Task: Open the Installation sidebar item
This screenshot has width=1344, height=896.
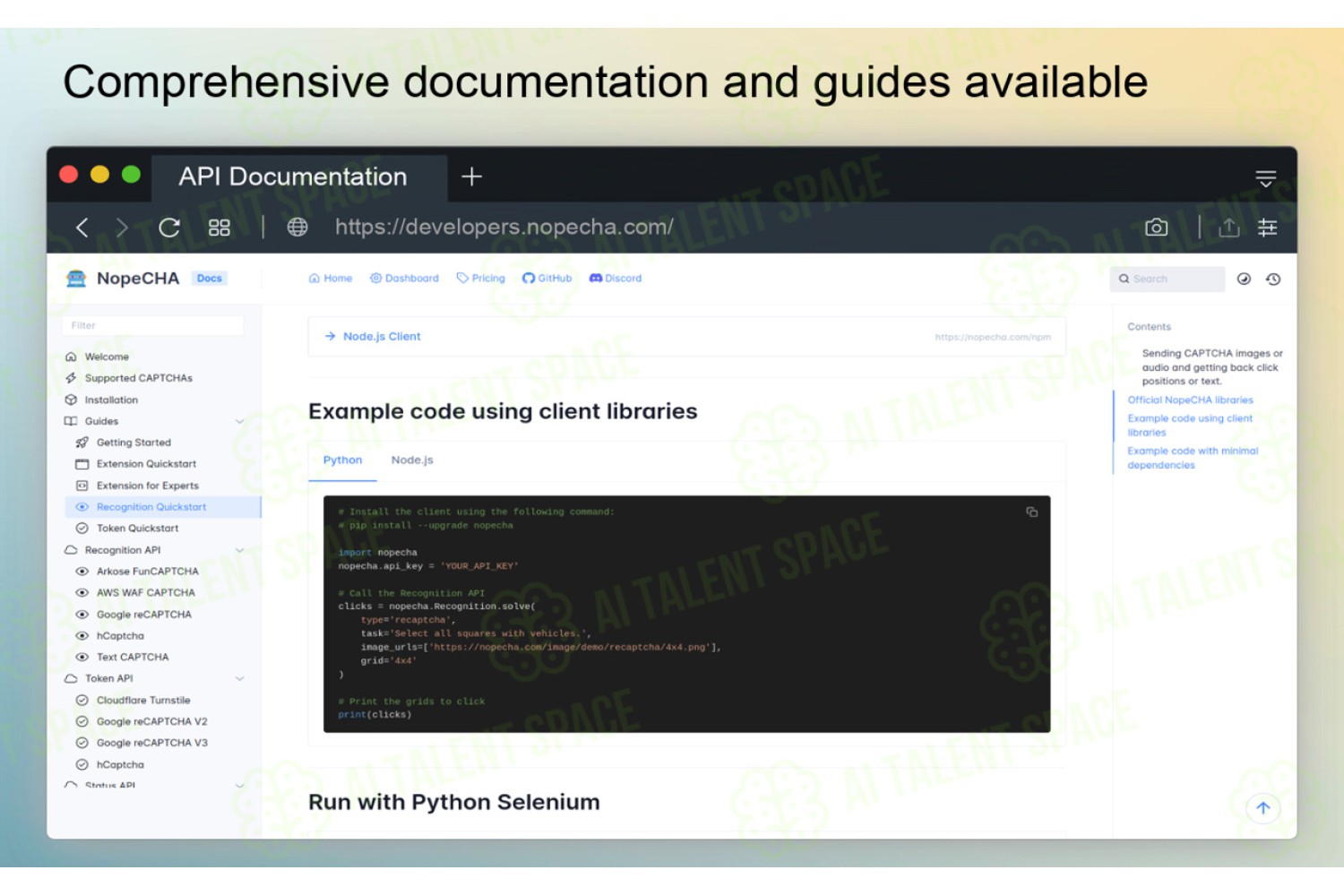Action: (111, 400)
